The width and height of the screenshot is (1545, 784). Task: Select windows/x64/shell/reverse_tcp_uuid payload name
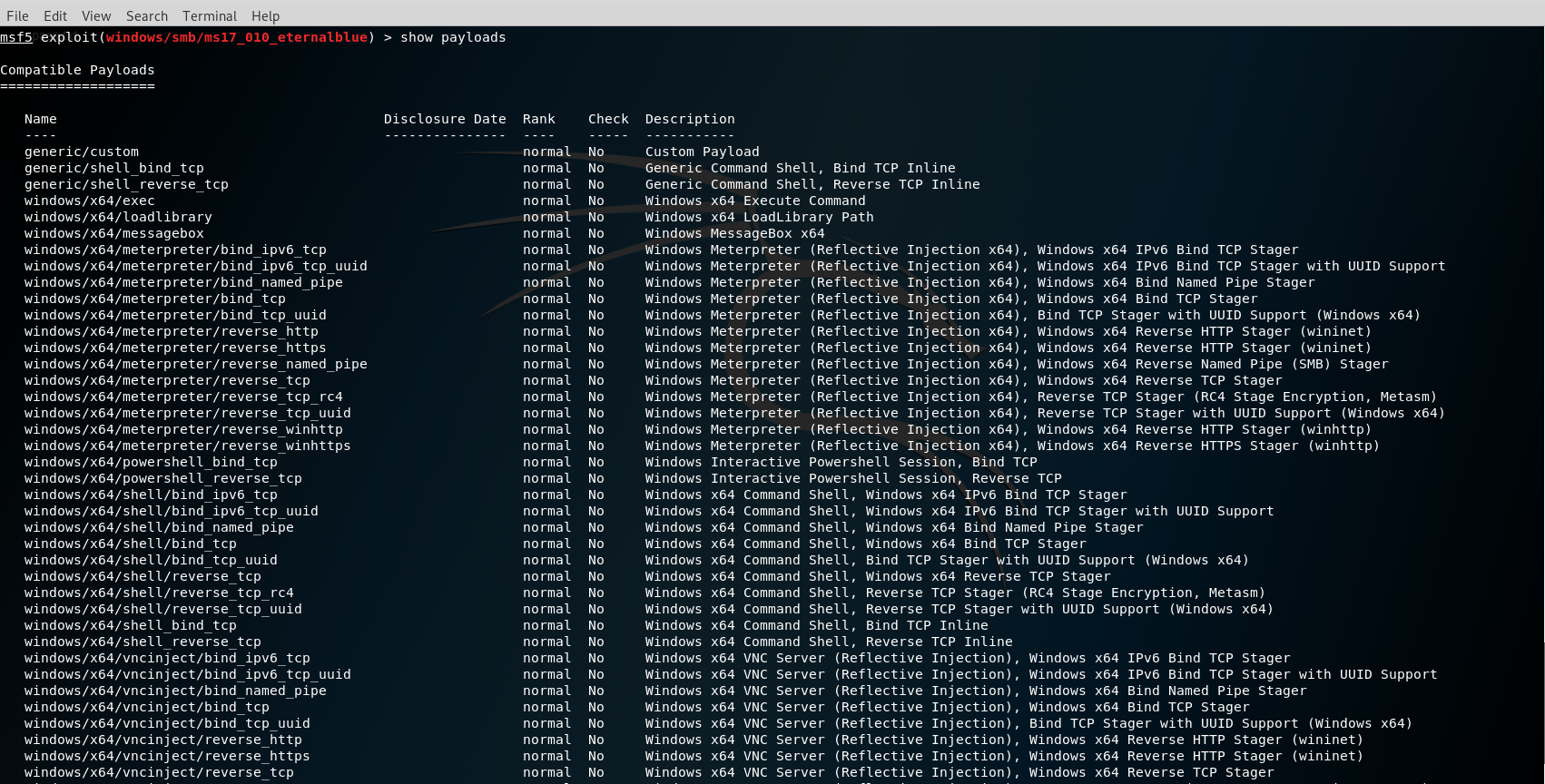point(163,609)
